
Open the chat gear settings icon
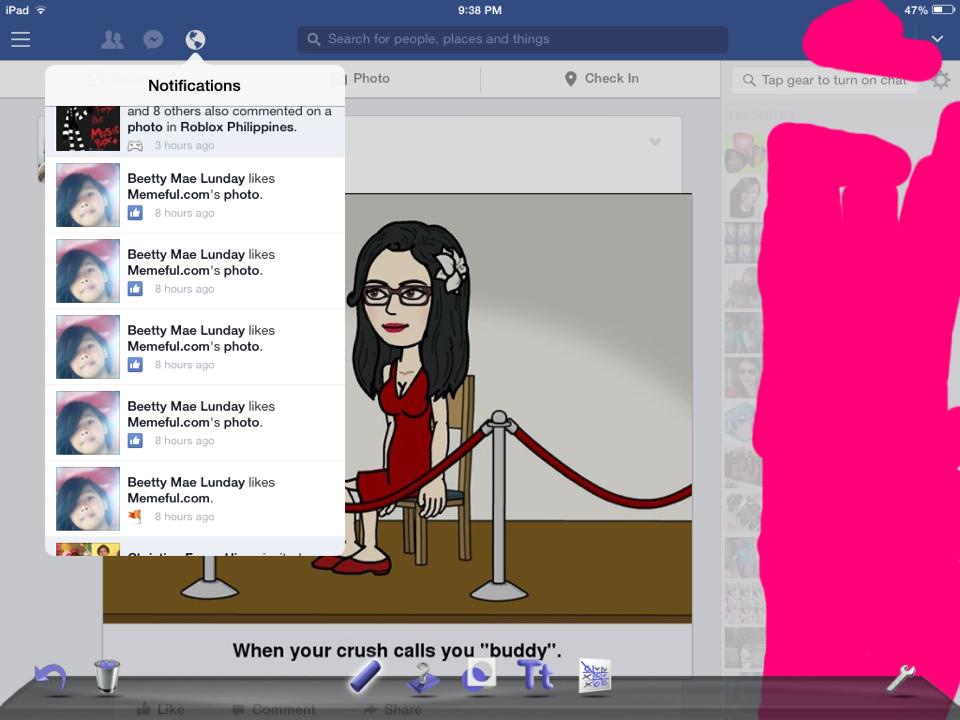click(941, 80)
